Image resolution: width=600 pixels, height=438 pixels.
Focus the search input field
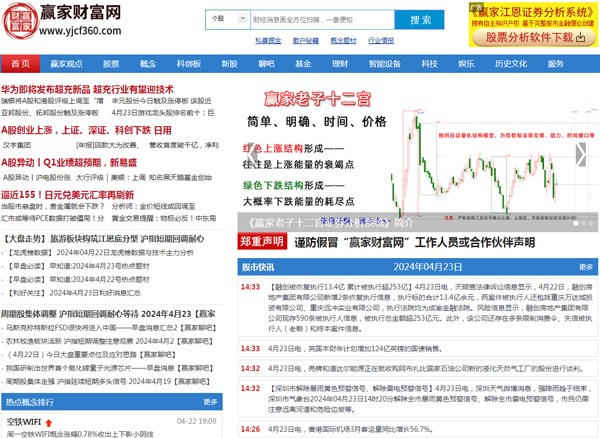click(x=322, y=20)
